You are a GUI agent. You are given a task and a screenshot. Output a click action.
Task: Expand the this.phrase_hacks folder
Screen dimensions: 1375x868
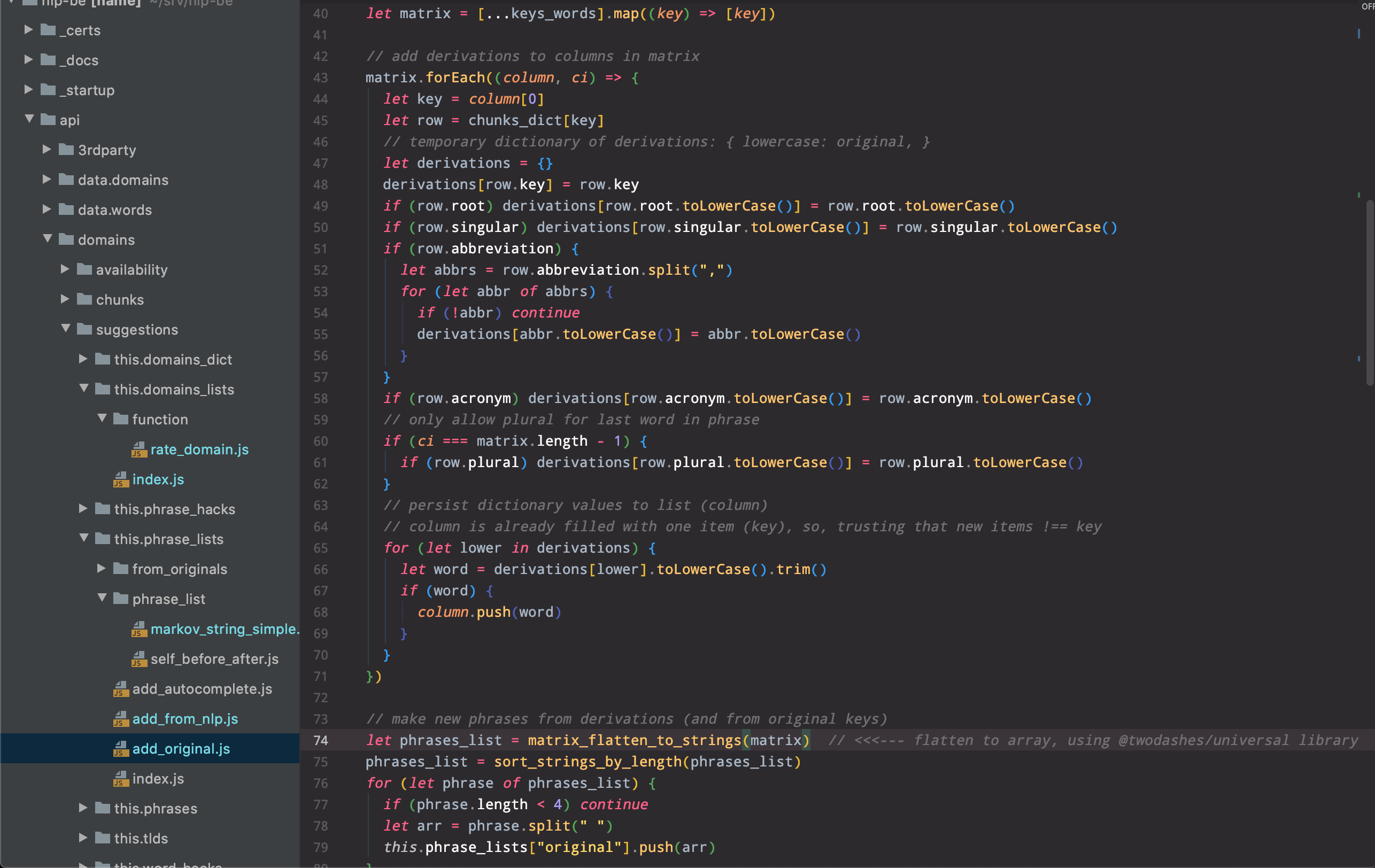83,509
